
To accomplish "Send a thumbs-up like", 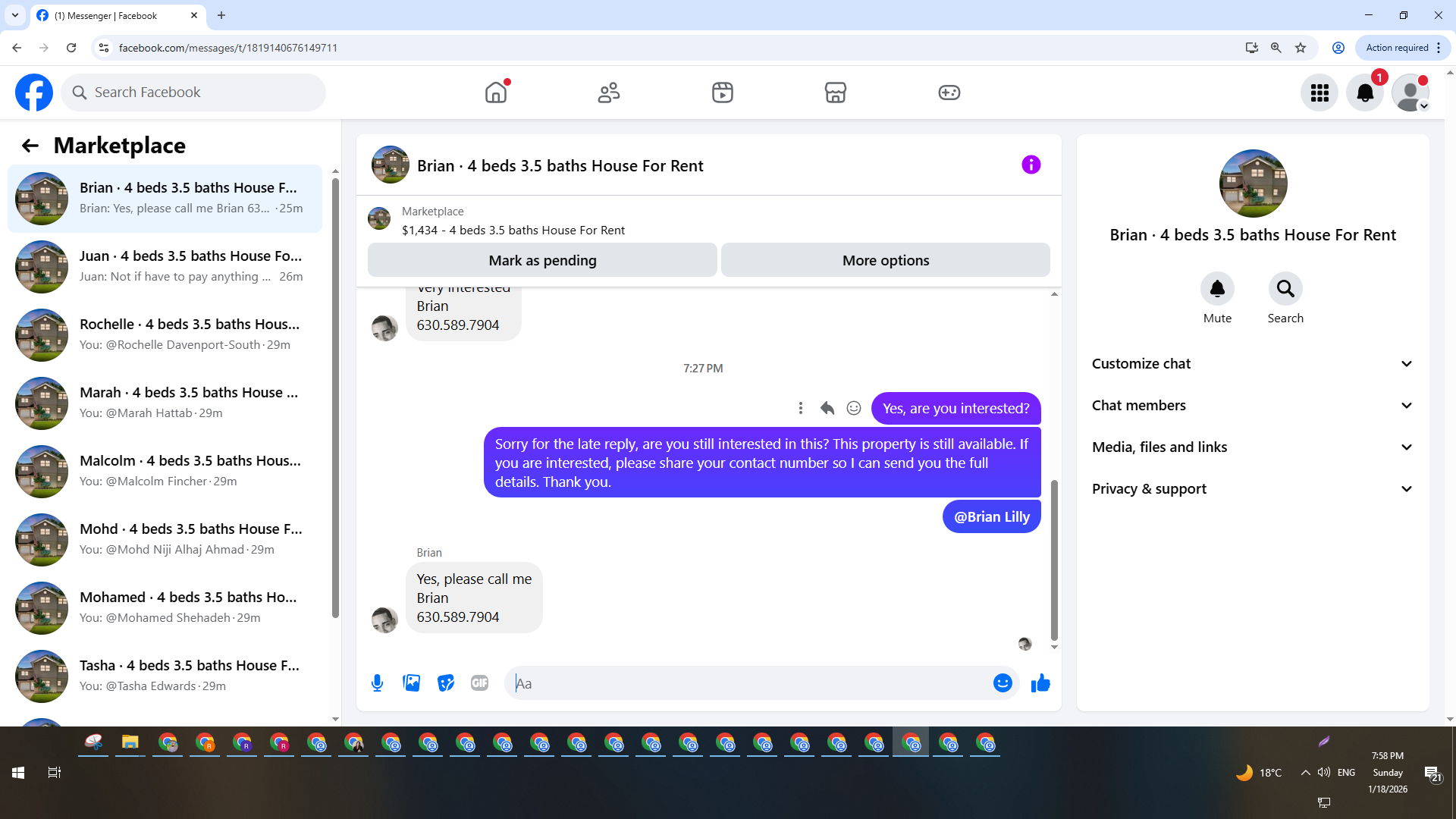I will pyautogui.click(x=1040, y=683).
